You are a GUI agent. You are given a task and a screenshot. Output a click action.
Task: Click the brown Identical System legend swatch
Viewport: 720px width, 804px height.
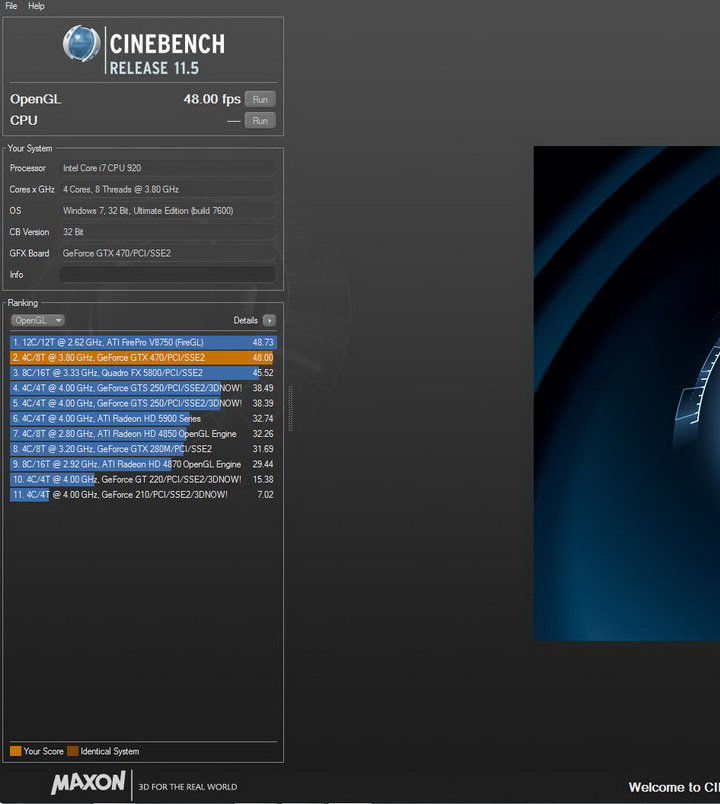(x=72, y=751)
